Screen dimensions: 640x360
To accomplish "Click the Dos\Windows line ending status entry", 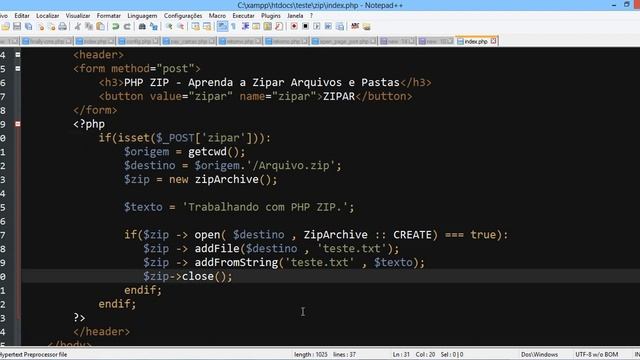I will tap(539, 354).
